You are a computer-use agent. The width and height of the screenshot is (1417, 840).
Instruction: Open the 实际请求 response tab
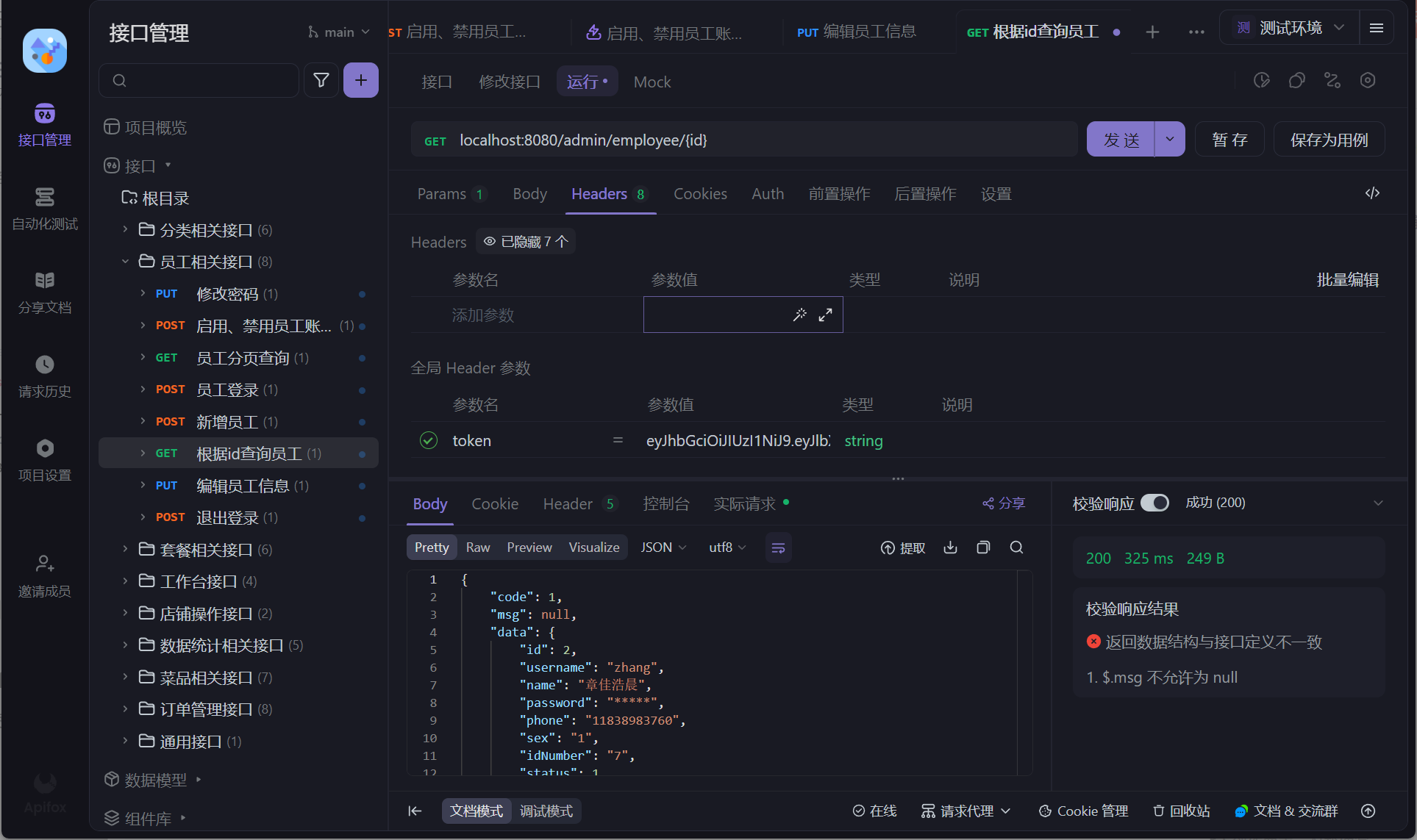(744, 503)
